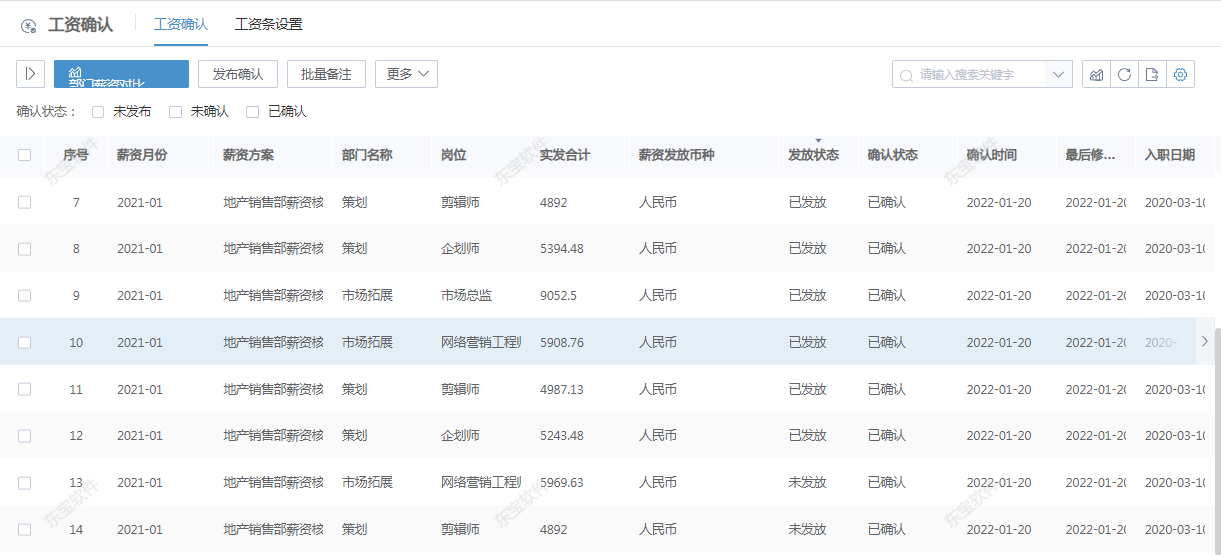Click the expand sidebar panel icon
Viewport: 1221px width, 555px height.
(30, 74)
